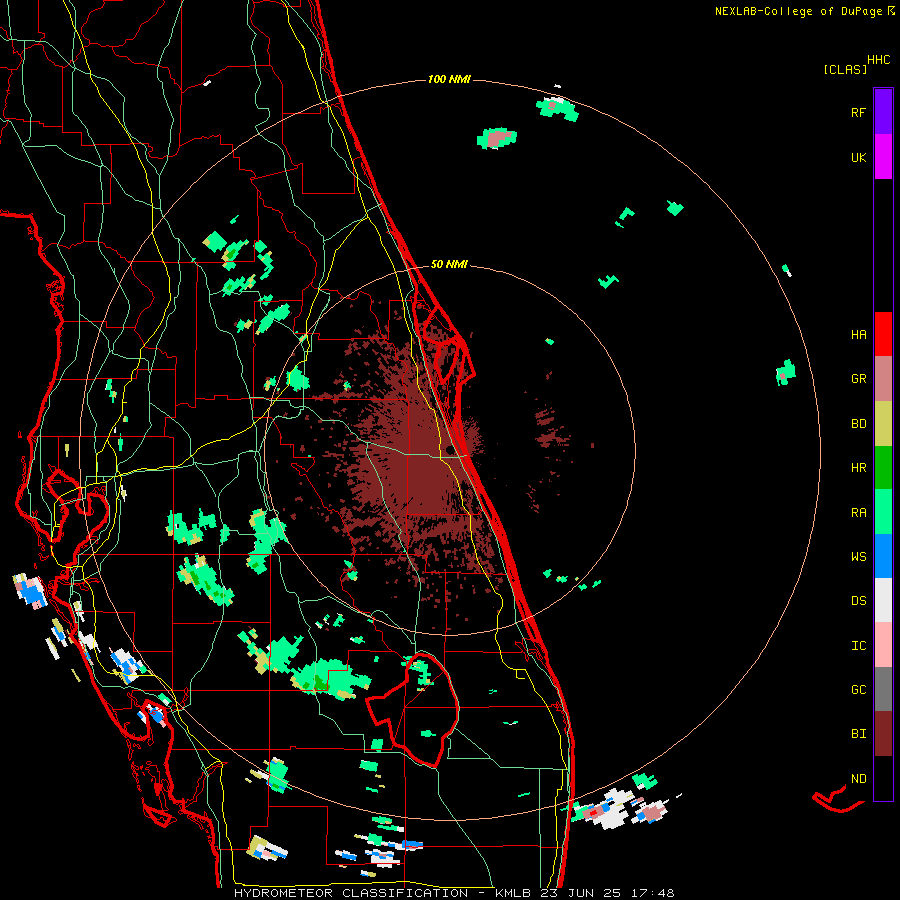Click the IC legend label
The image size is (900, 900).
858,646
